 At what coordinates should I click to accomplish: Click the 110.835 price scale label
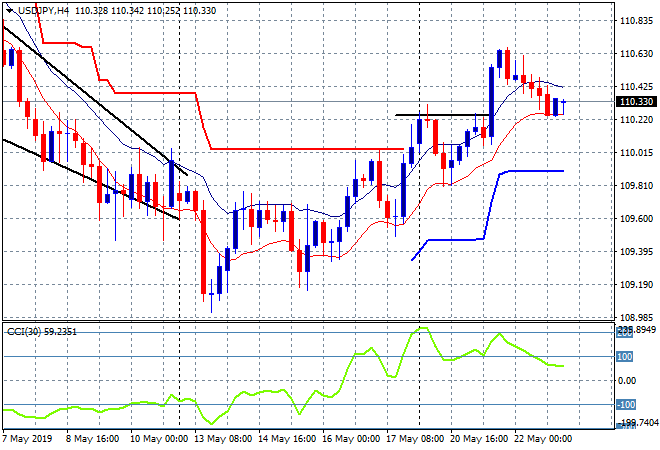[636, 21]
